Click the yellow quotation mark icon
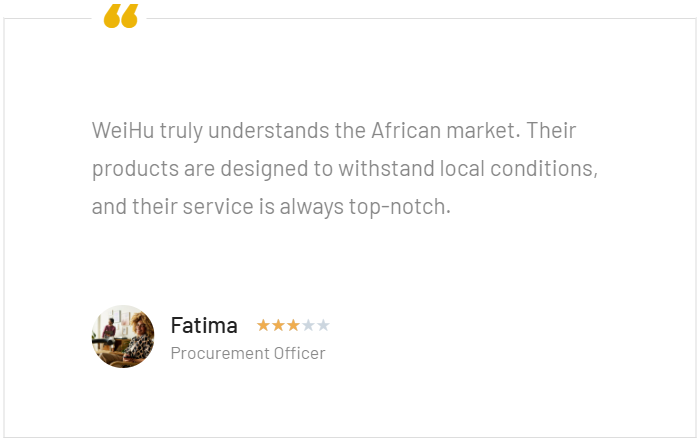 click(121, 16)
